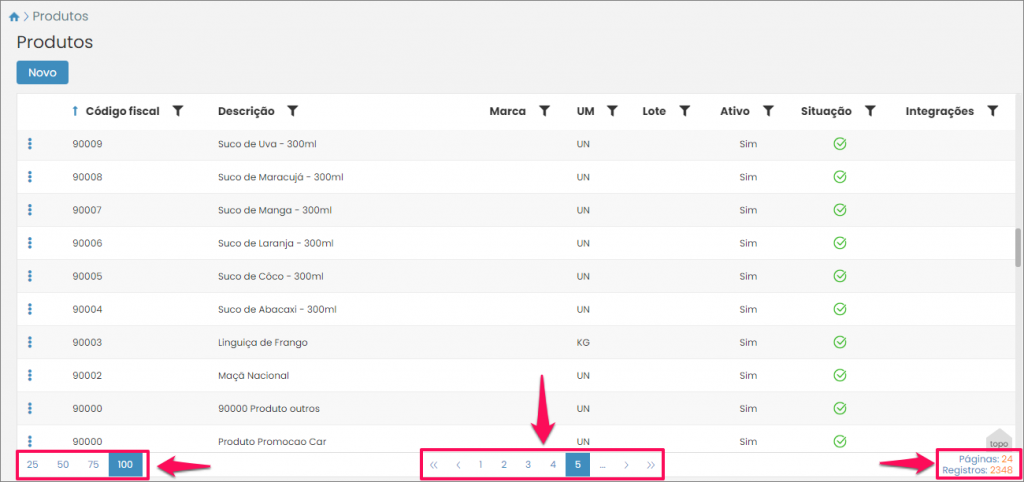Open filter icon beside Marca
Screen dimensions: 1024x482
(545, 111)
